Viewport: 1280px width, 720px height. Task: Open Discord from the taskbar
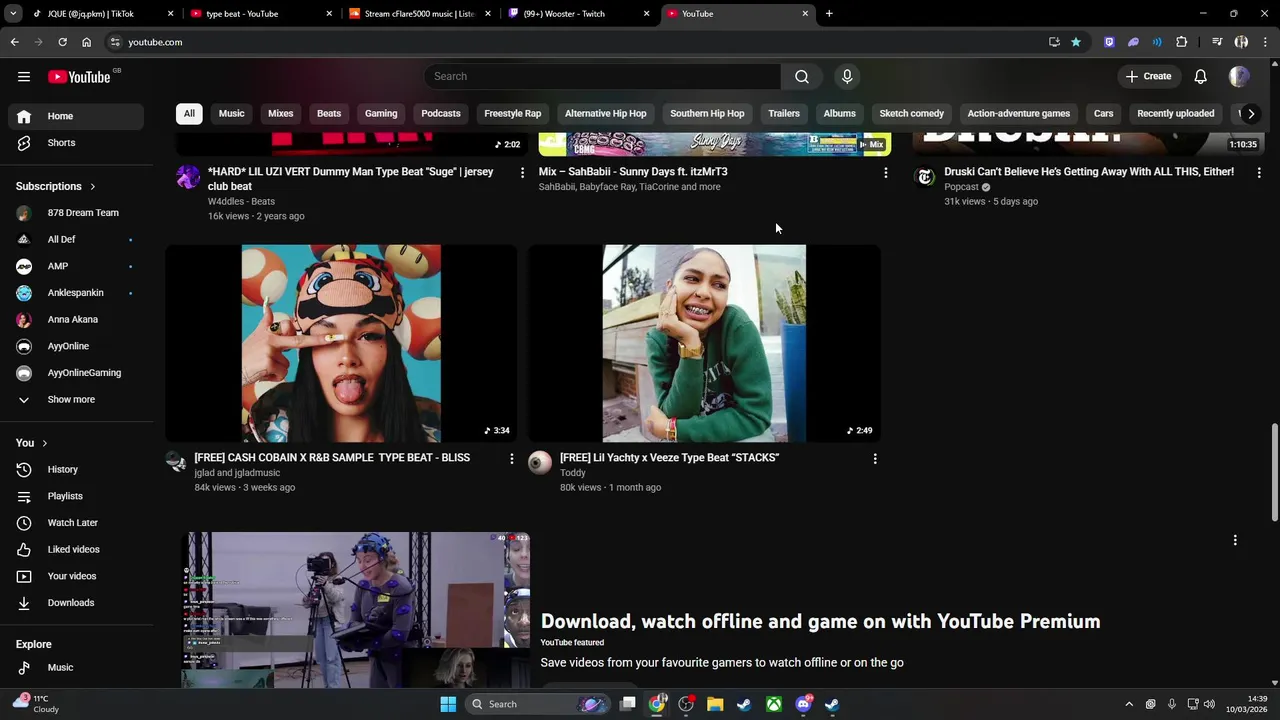[x=803, y=704]
